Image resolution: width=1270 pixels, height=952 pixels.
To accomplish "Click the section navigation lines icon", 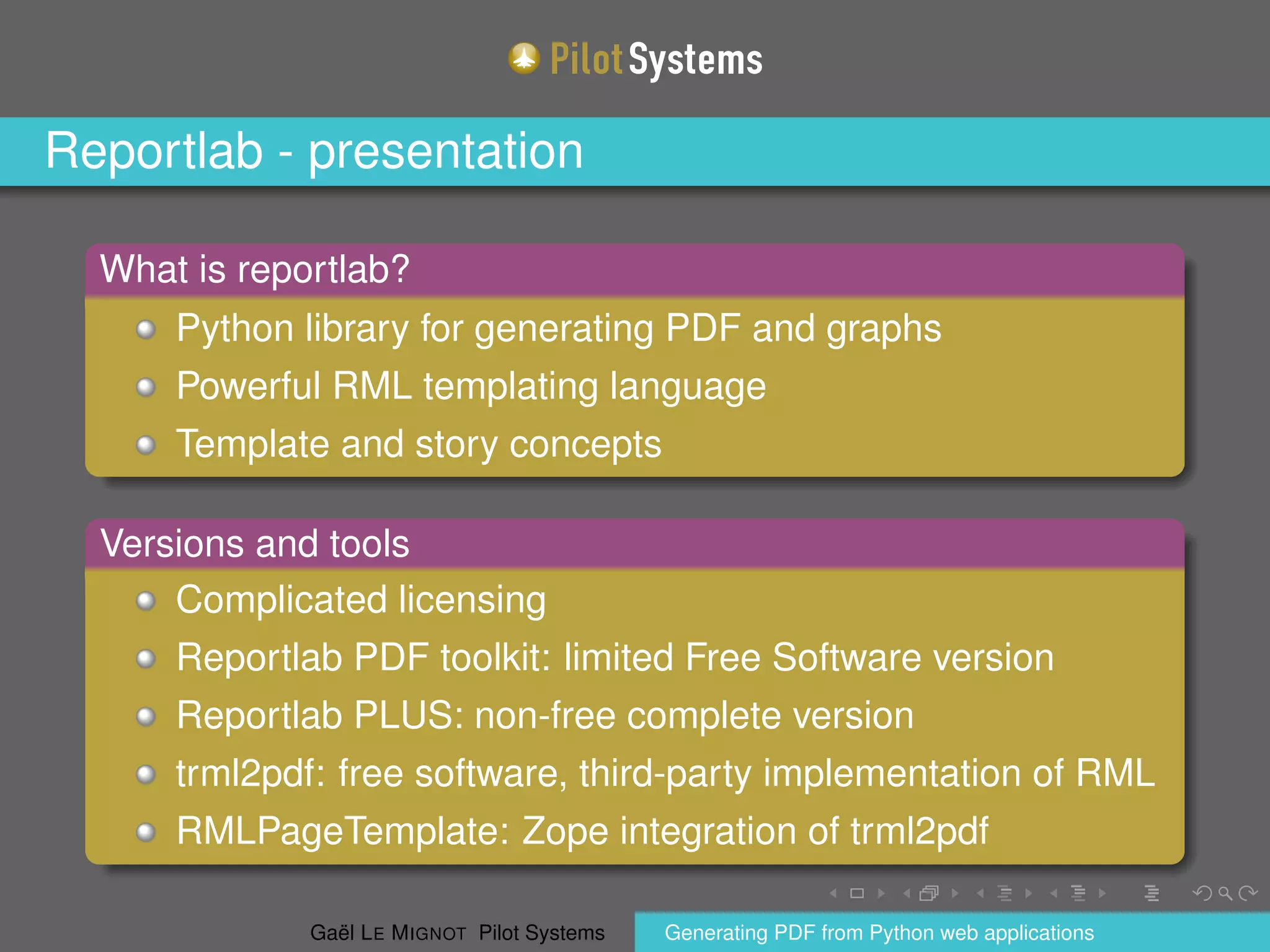I will (x=1078, y=893).
